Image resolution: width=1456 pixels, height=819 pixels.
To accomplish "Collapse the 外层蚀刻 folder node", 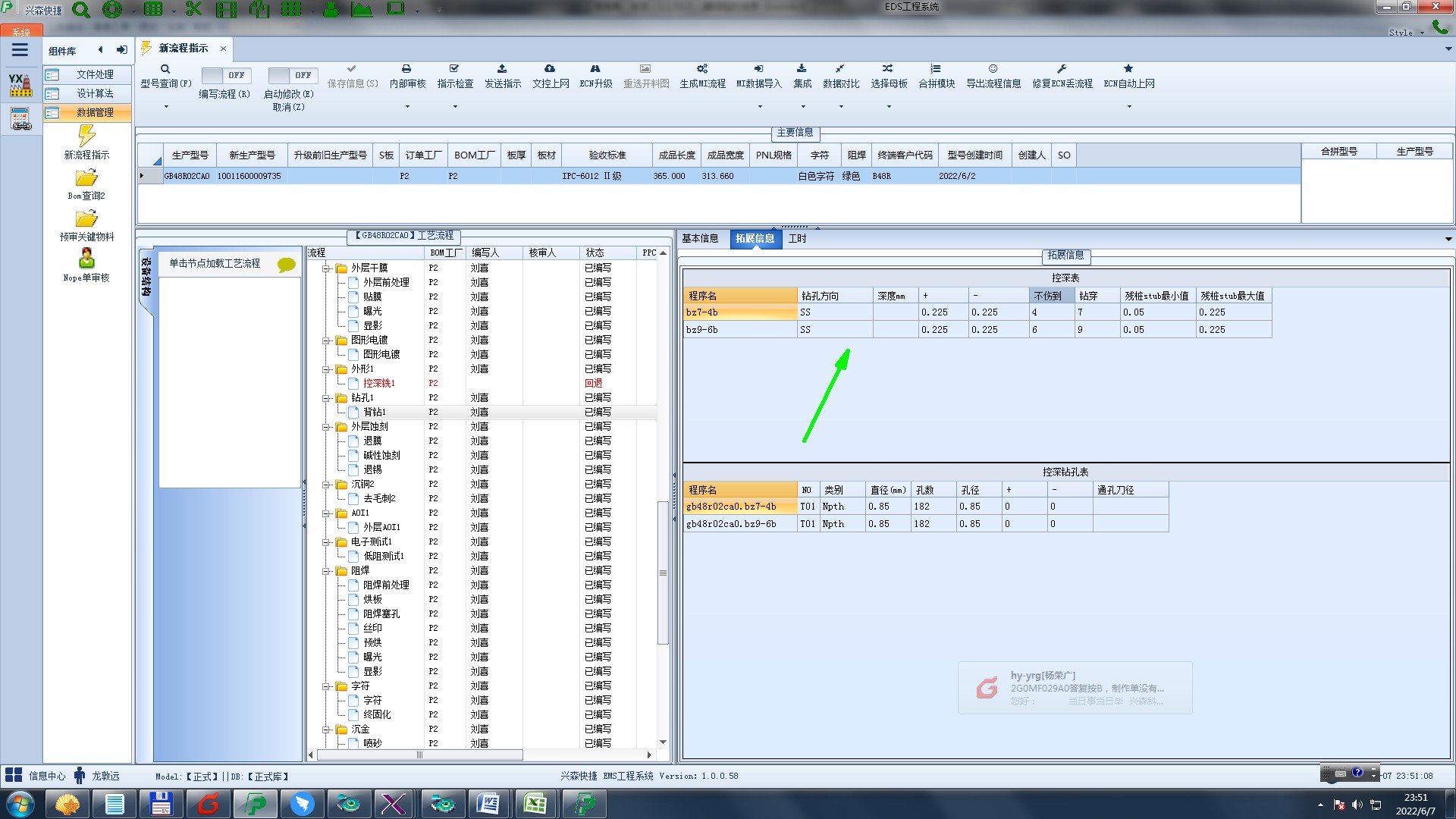I will click(326, 427).
